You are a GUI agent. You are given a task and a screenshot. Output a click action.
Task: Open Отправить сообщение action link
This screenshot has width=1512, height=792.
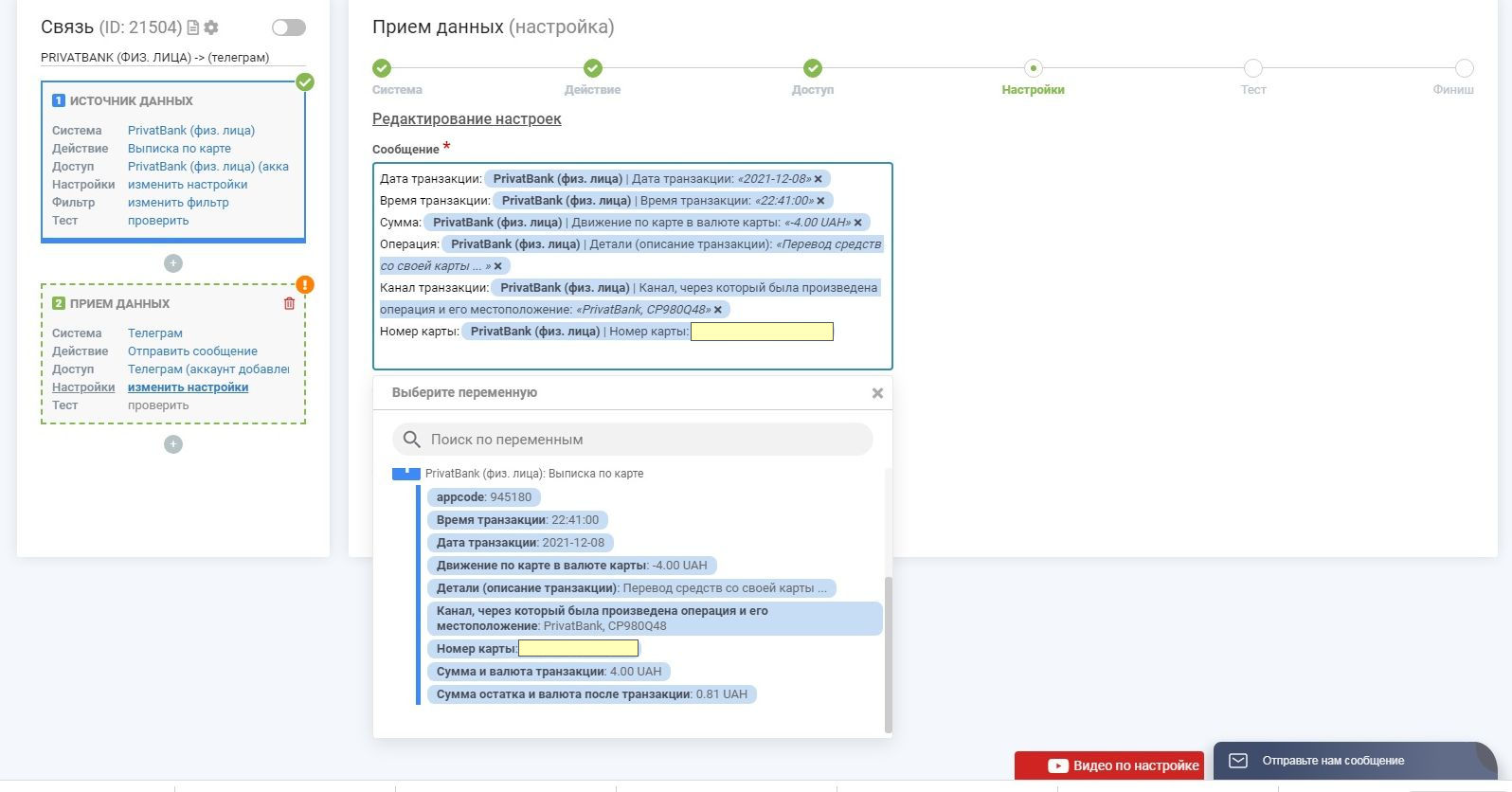pos(192,351)
